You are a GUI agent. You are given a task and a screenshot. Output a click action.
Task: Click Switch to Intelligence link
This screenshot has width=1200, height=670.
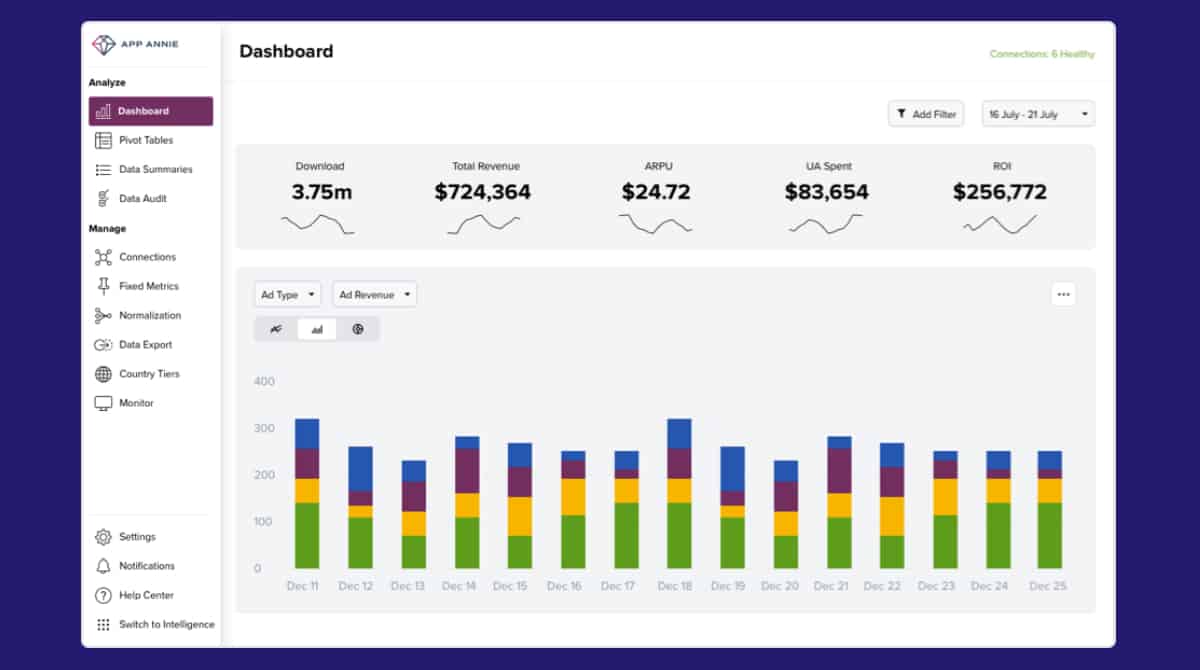(166, 625)
